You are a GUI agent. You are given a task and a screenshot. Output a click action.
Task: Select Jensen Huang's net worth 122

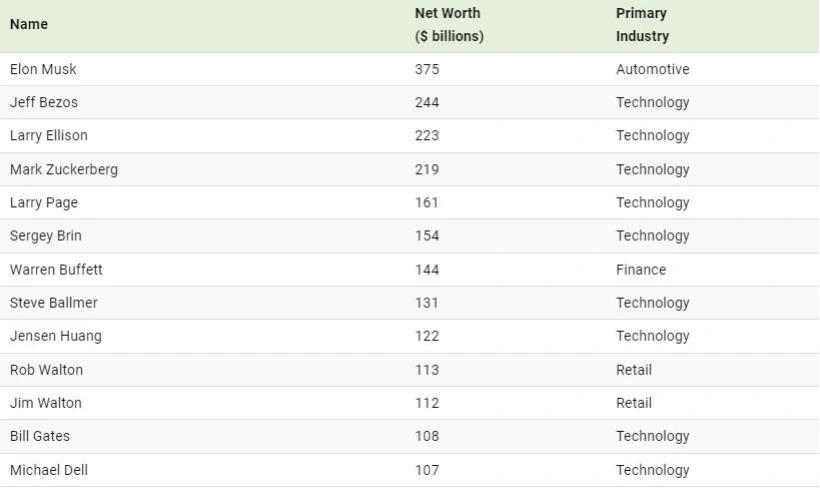click(427, 336)
